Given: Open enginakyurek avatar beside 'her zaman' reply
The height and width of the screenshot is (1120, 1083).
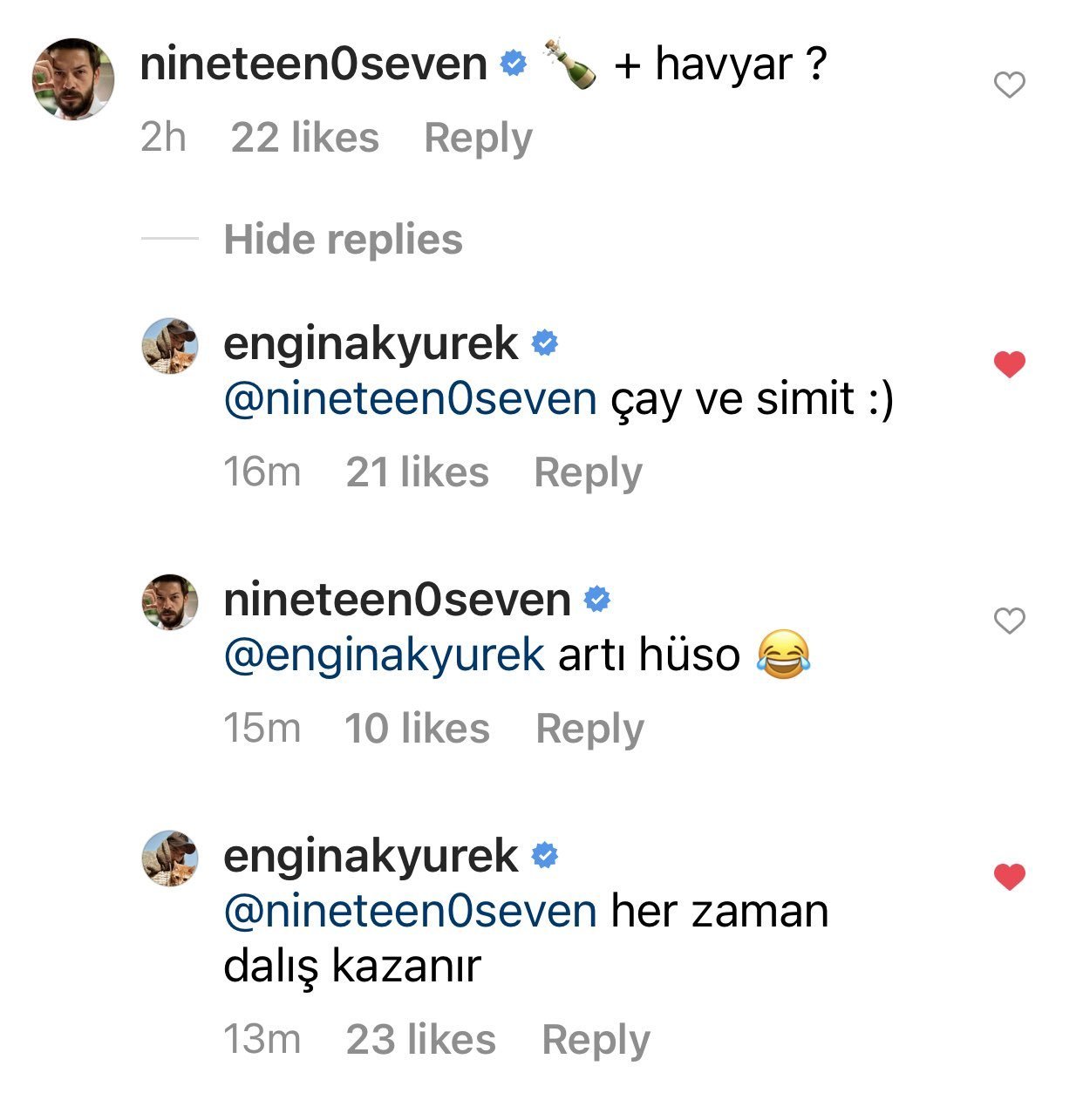Looking at the screenshot, I should click(170, 858).
